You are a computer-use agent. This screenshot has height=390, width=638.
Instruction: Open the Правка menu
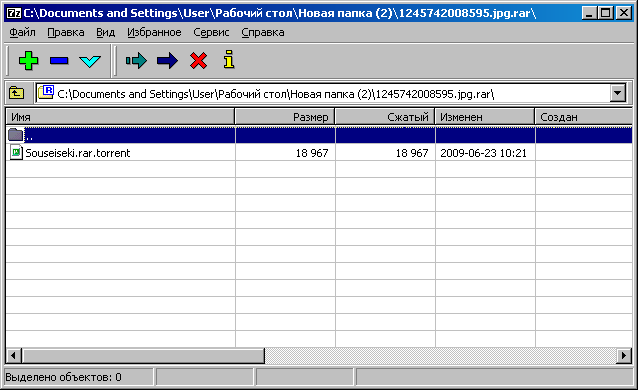66,32
